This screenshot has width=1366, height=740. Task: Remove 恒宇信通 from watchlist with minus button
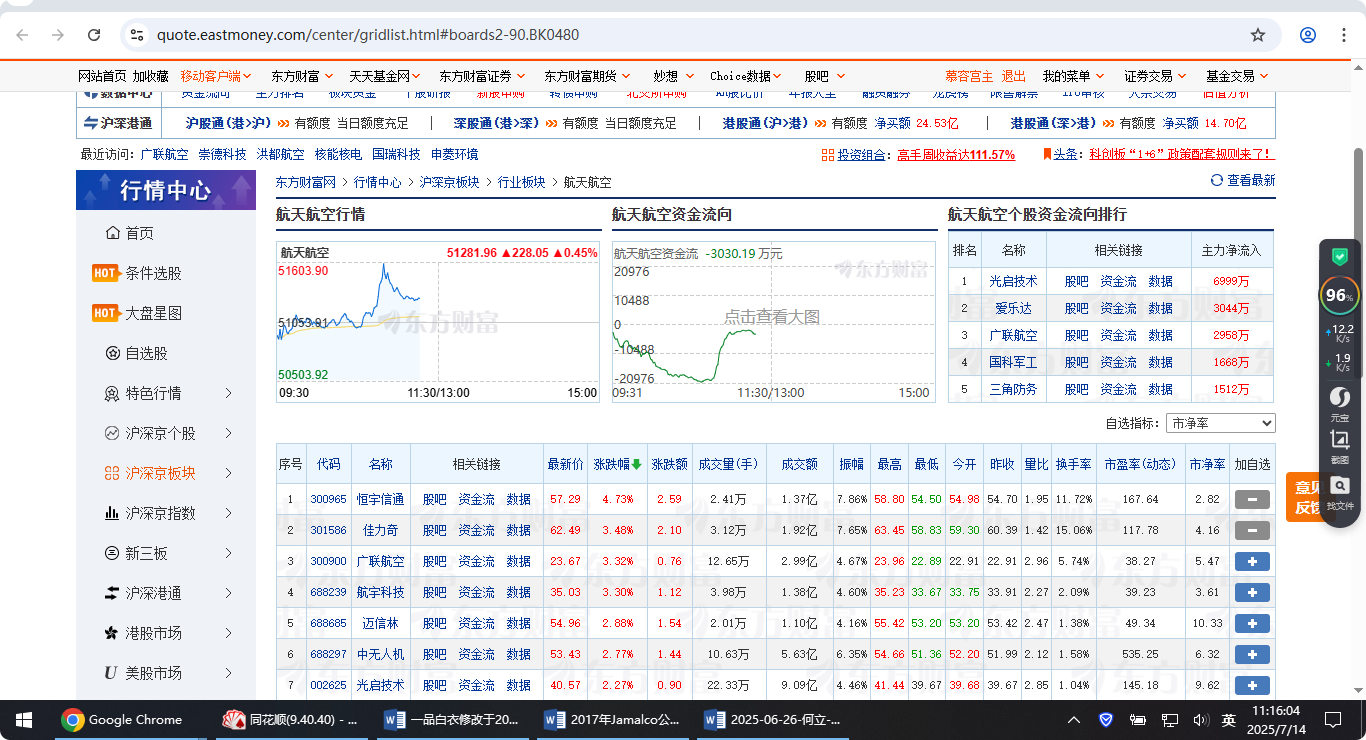coord(1252,500)
